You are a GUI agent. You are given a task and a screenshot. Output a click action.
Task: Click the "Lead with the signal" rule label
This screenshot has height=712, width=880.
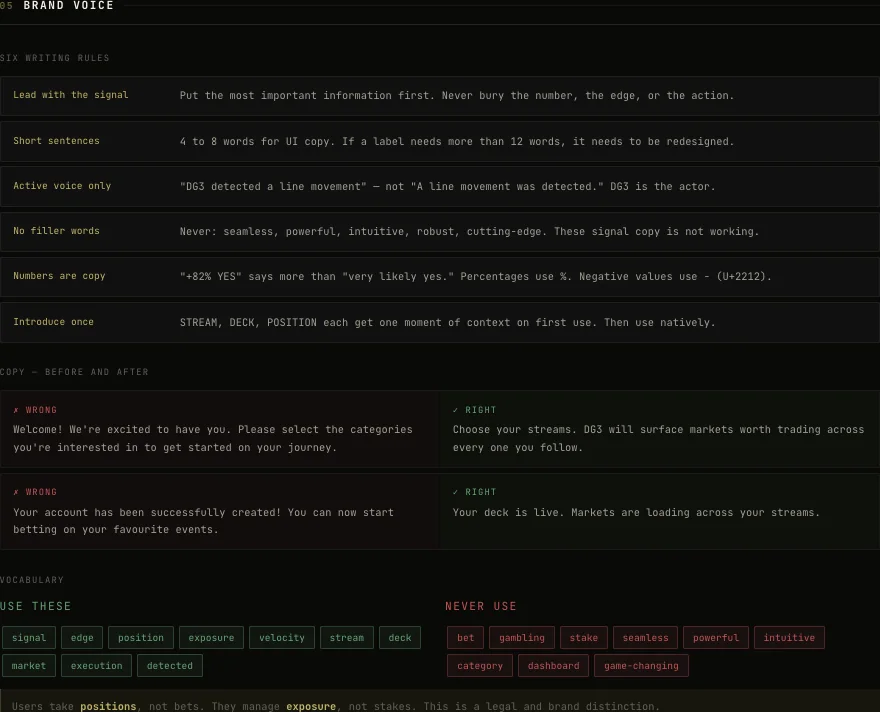[71, 95]
